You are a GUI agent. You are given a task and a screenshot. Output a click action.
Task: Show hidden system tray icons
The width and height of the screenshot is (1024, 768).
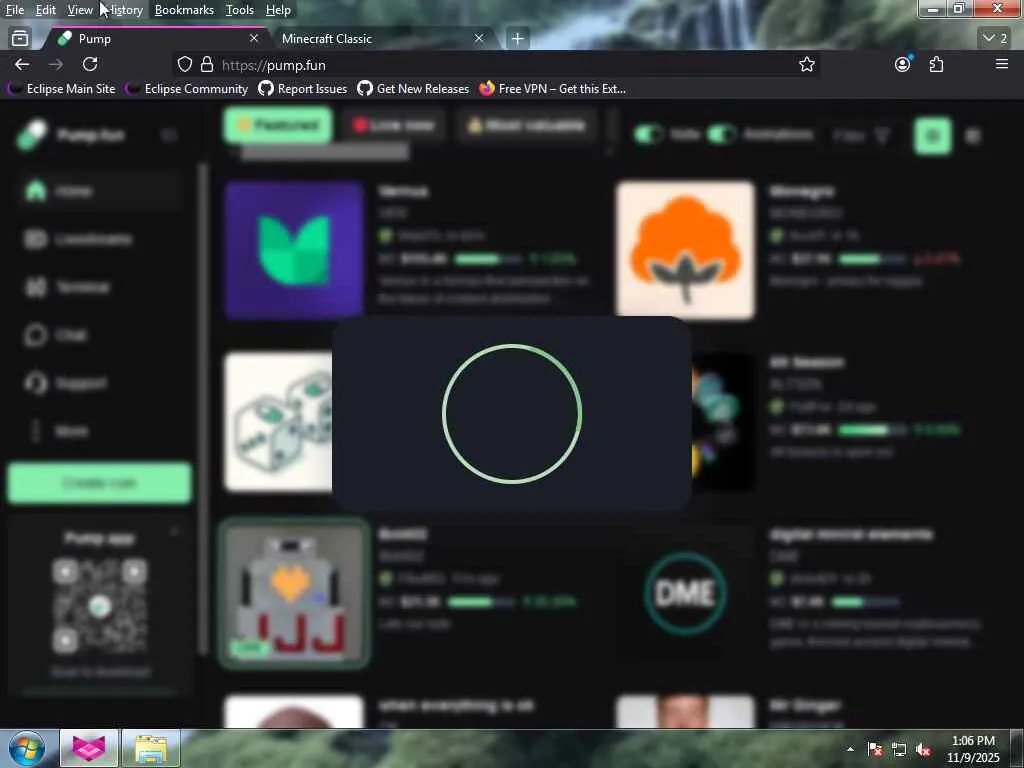[x=850, y=749]
